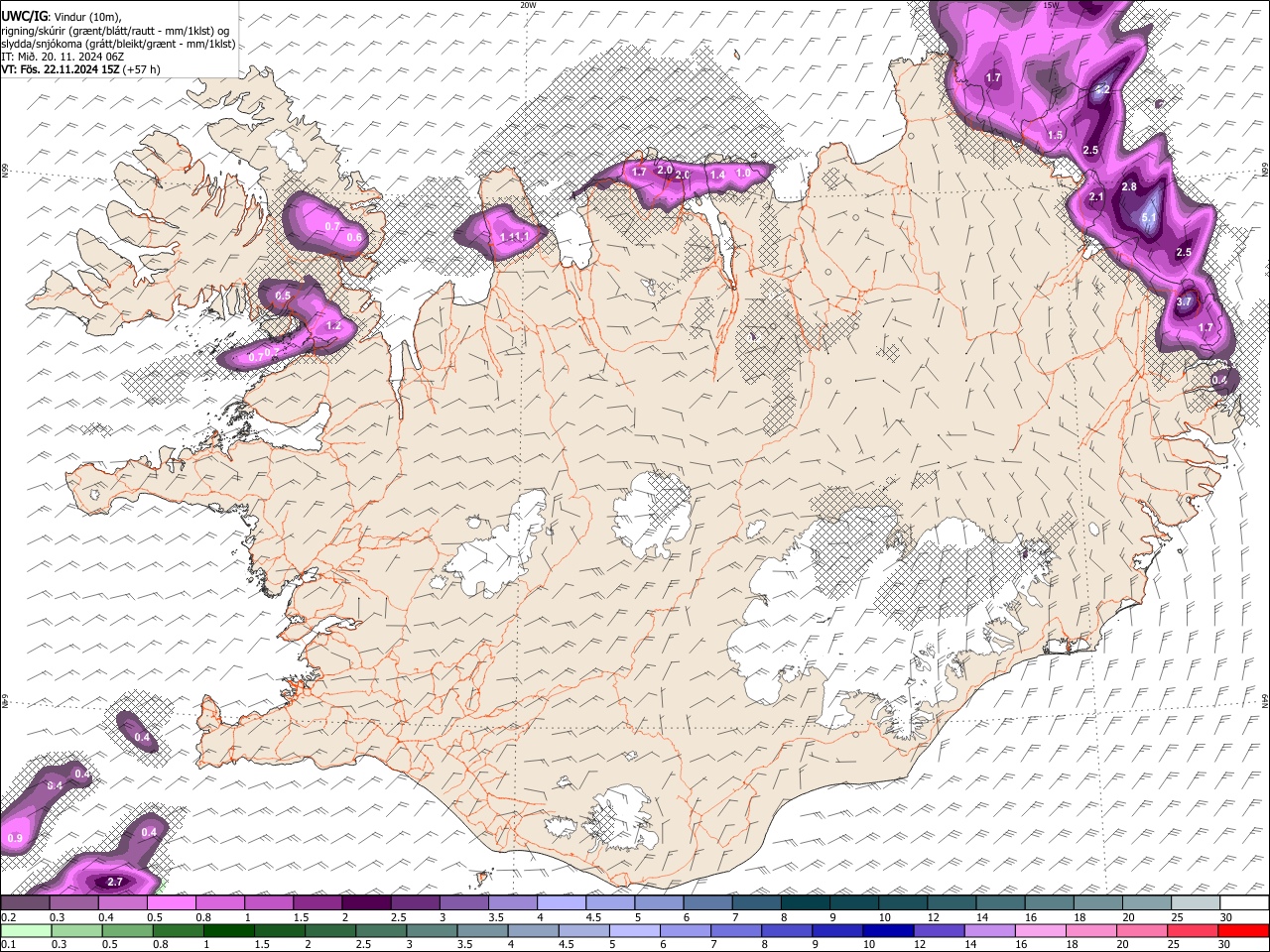
Task: Pick the dark teal swatch labeled 8
Action: (805, 903)
